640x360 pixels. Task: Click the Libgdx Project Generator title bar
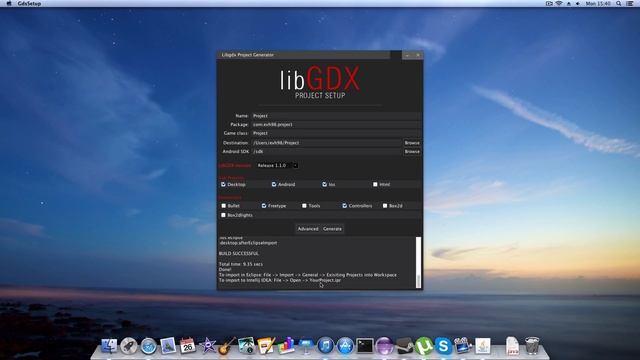(303, 55)
